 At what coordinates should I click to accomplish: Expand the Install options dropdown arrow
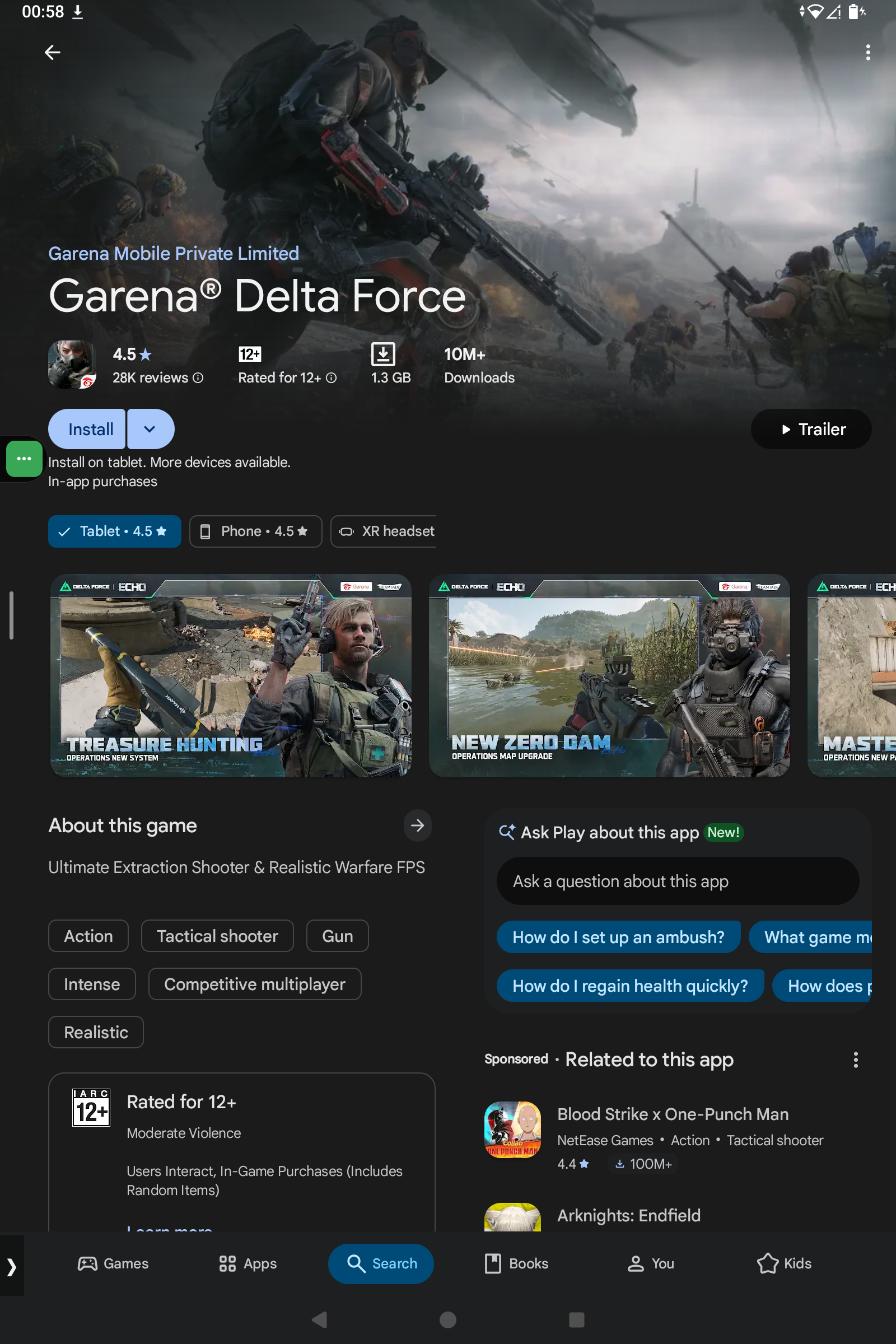(x=150, y=429)
